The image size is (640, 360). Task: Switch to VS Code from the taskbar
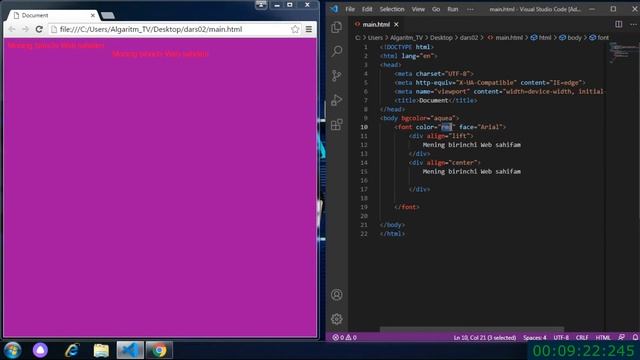(130, 350)
